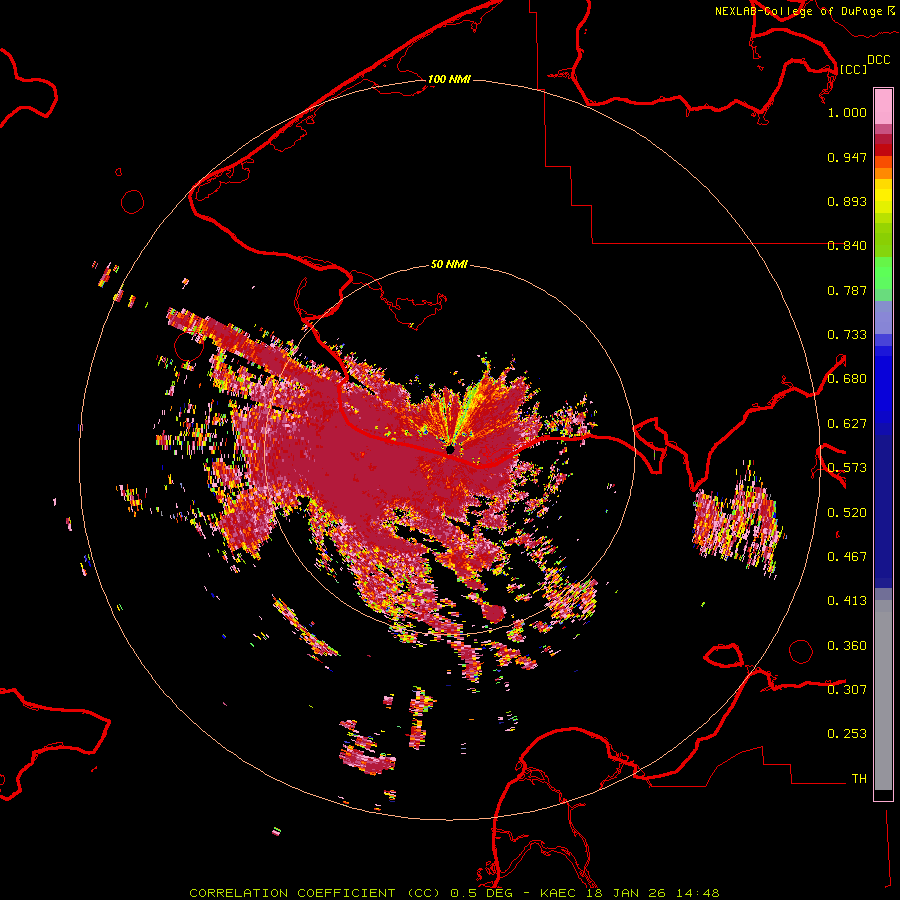Click the 0.253 scale value
The height and width of the screenshot is (900, 900).
coord(847,734)
